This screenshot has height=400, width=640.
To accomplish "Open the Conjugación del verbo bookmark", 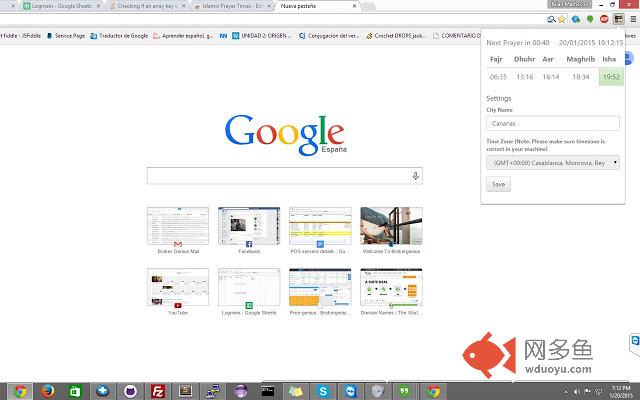I will click(329, 36).
